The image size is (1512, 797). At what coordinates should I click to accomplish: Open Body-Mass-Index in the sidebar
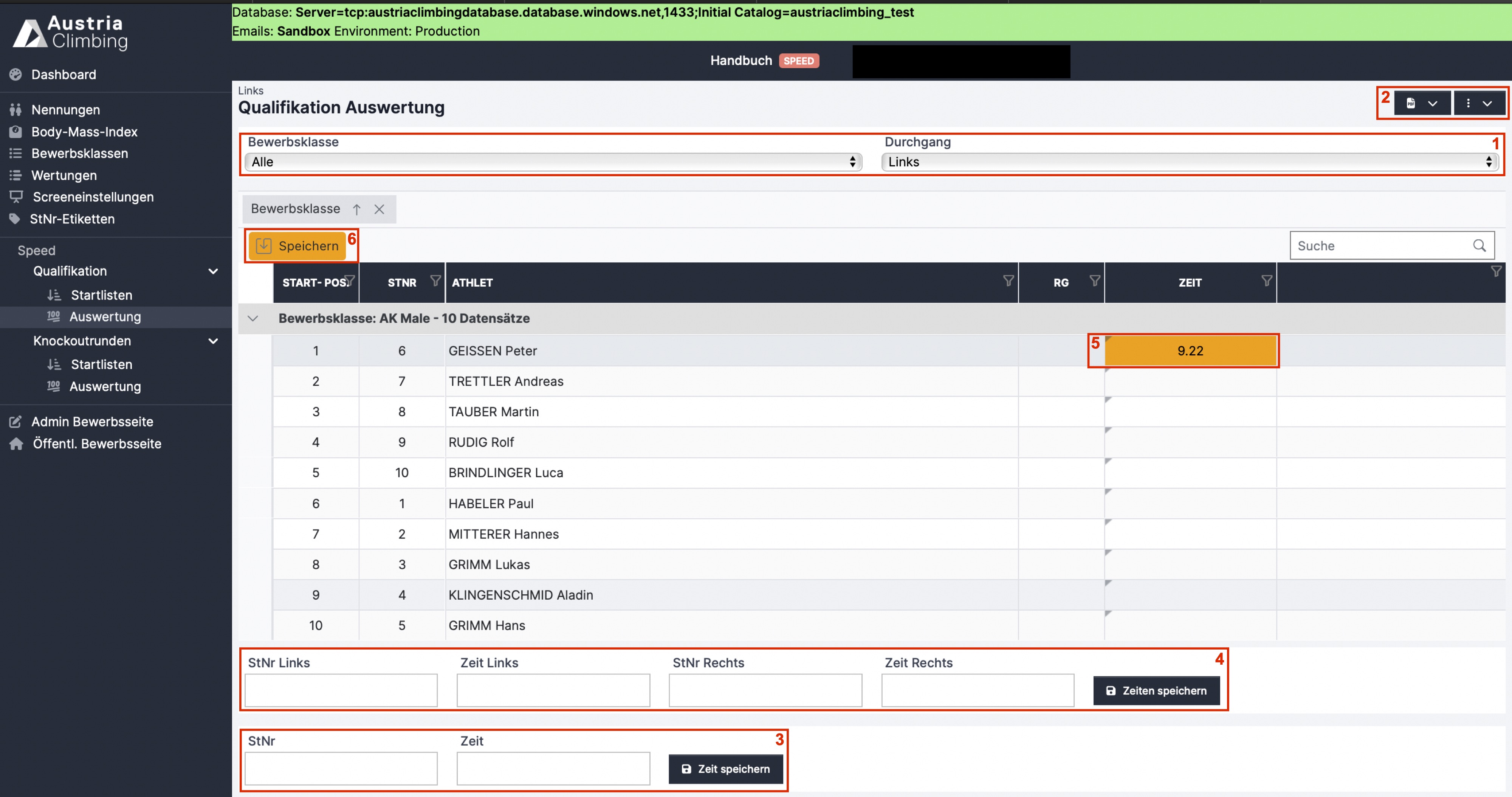tap(84, 132)
